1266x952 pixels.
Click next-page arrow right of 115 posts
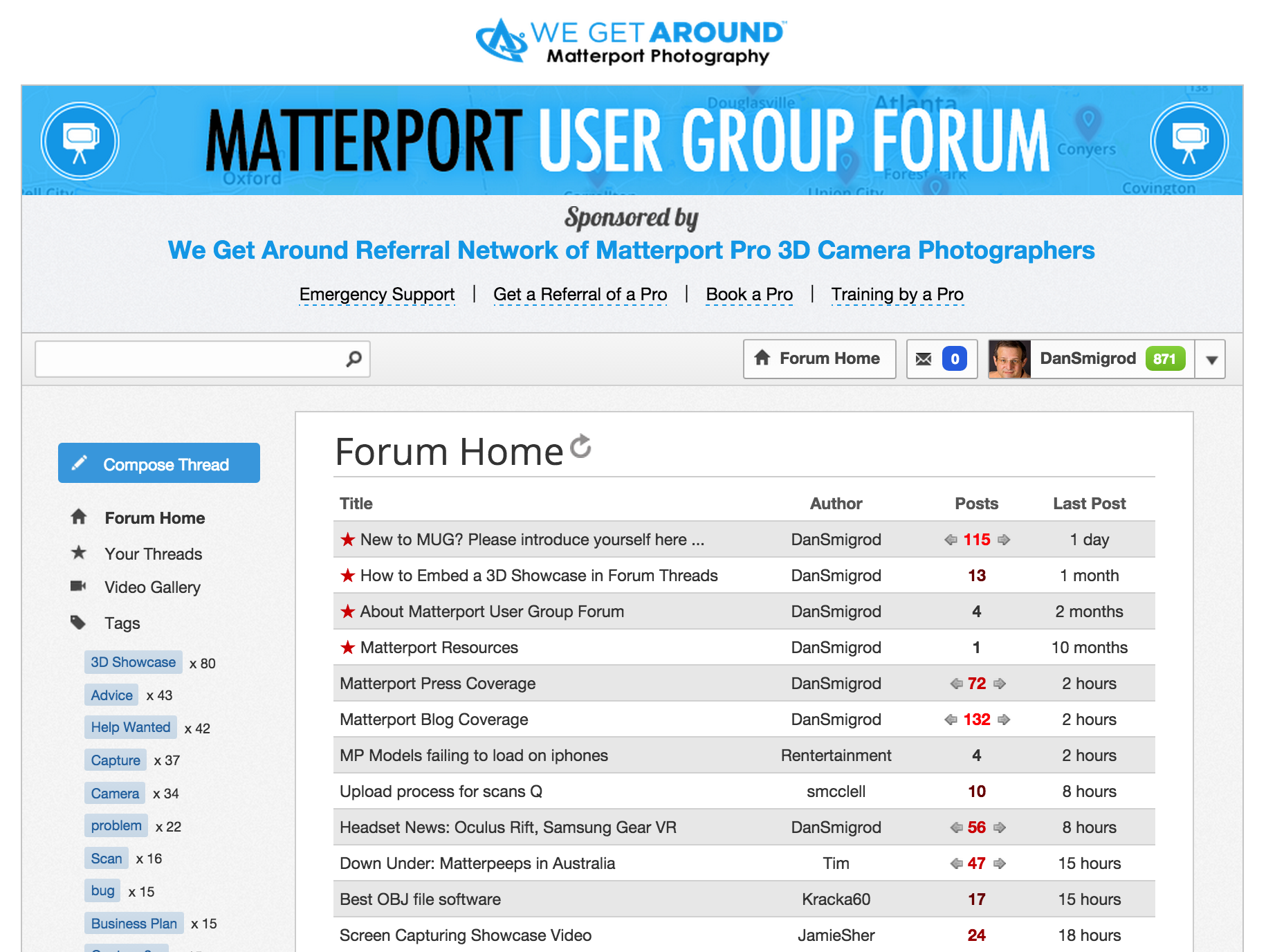point(1004,540)
